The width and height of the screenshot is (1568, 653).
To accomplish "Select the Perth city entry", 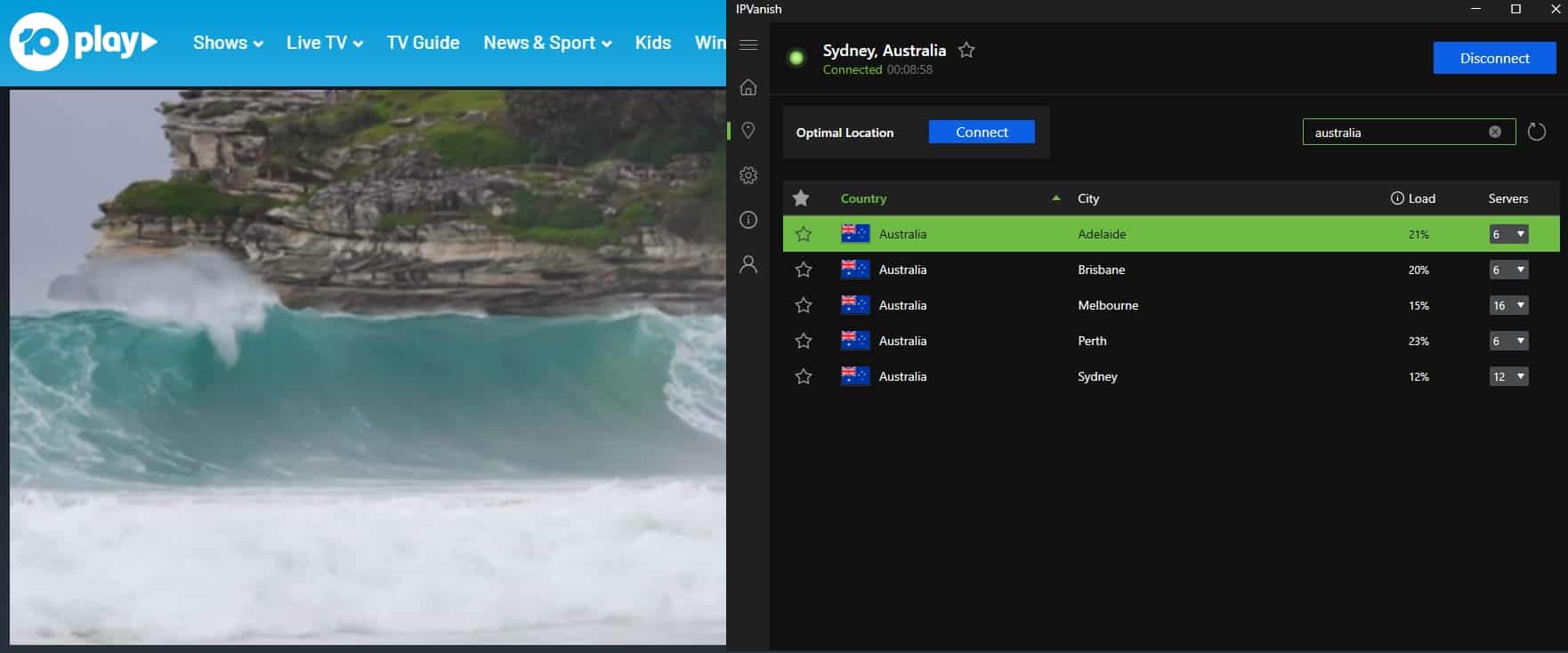I will point(1092,341).
